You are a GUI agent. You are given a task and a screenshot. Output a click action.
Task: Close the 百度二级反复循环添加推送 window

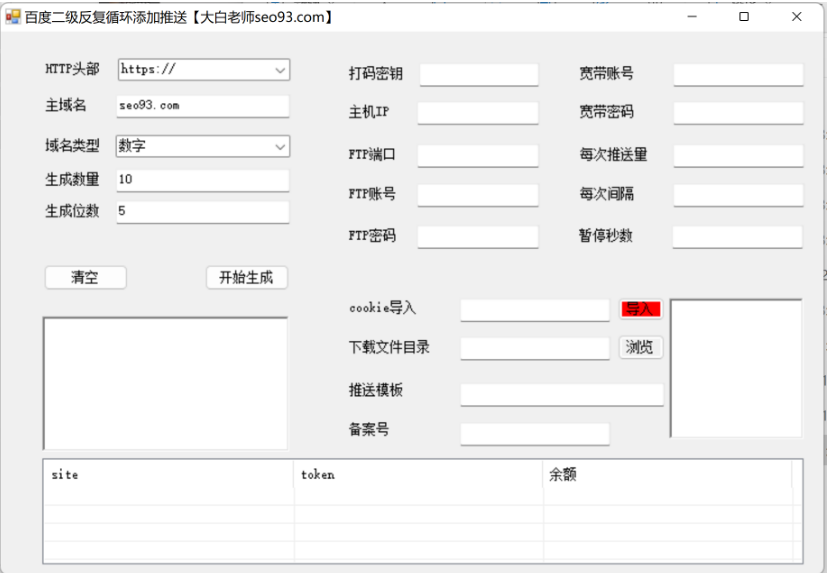click(797, 17)
